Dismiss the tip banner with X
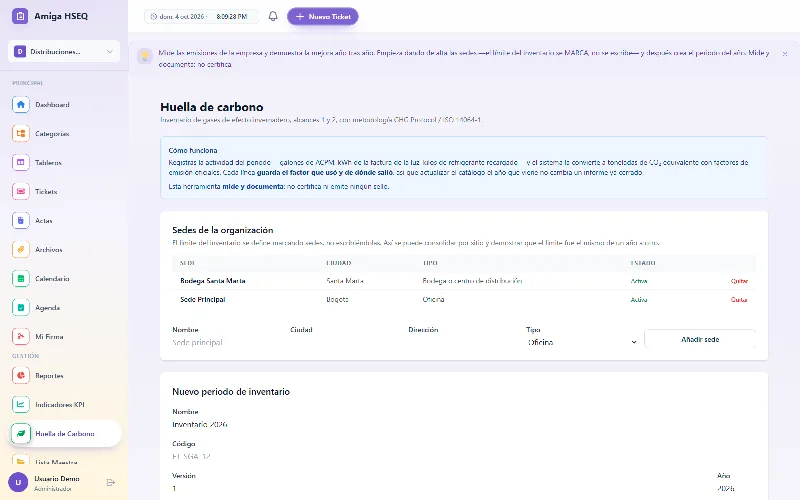Viewport: 800px width, 500px height. point(785,54)
